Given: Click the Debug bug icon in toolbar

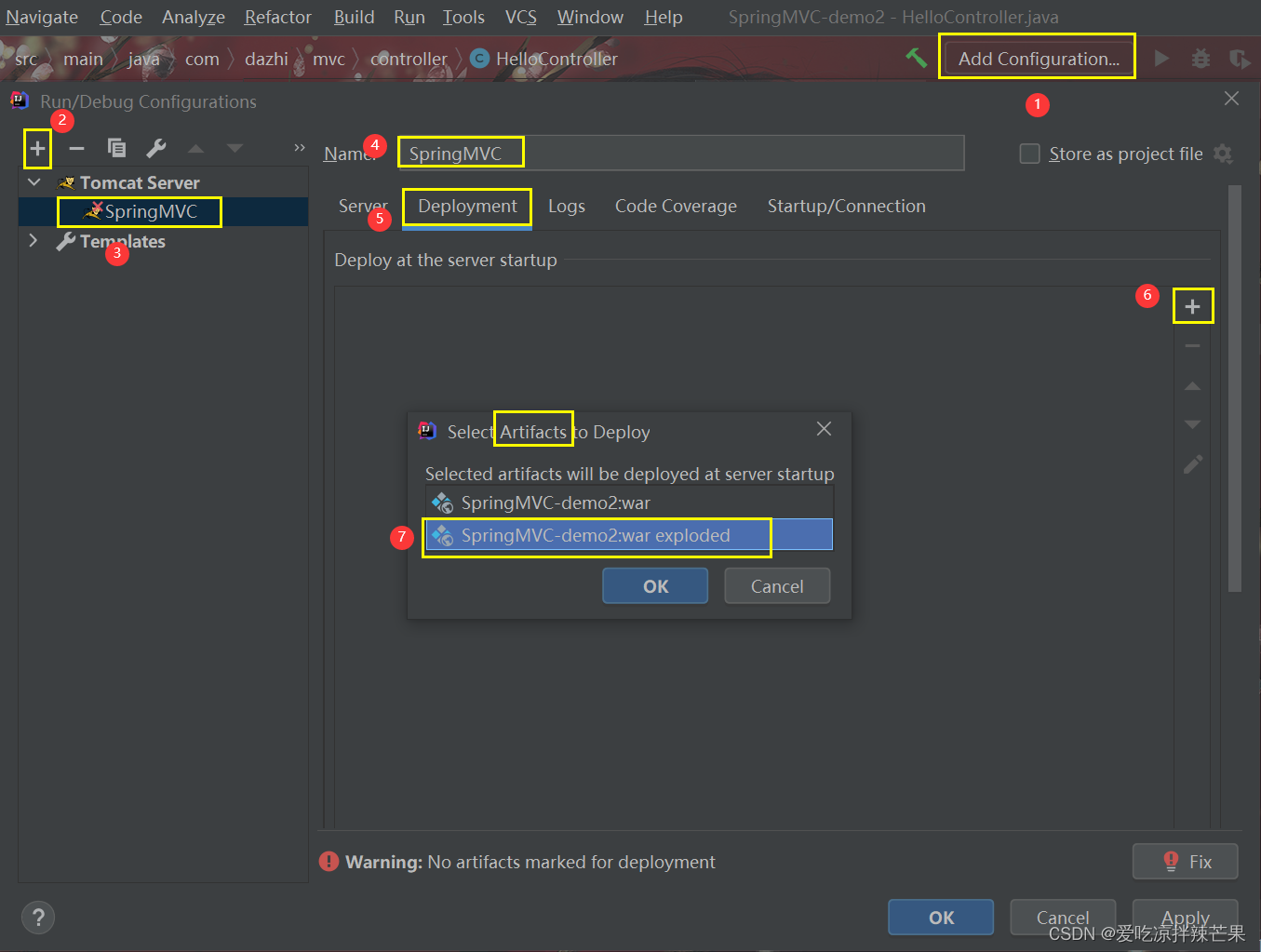Looking at the screenshot, I should 1201,59.
